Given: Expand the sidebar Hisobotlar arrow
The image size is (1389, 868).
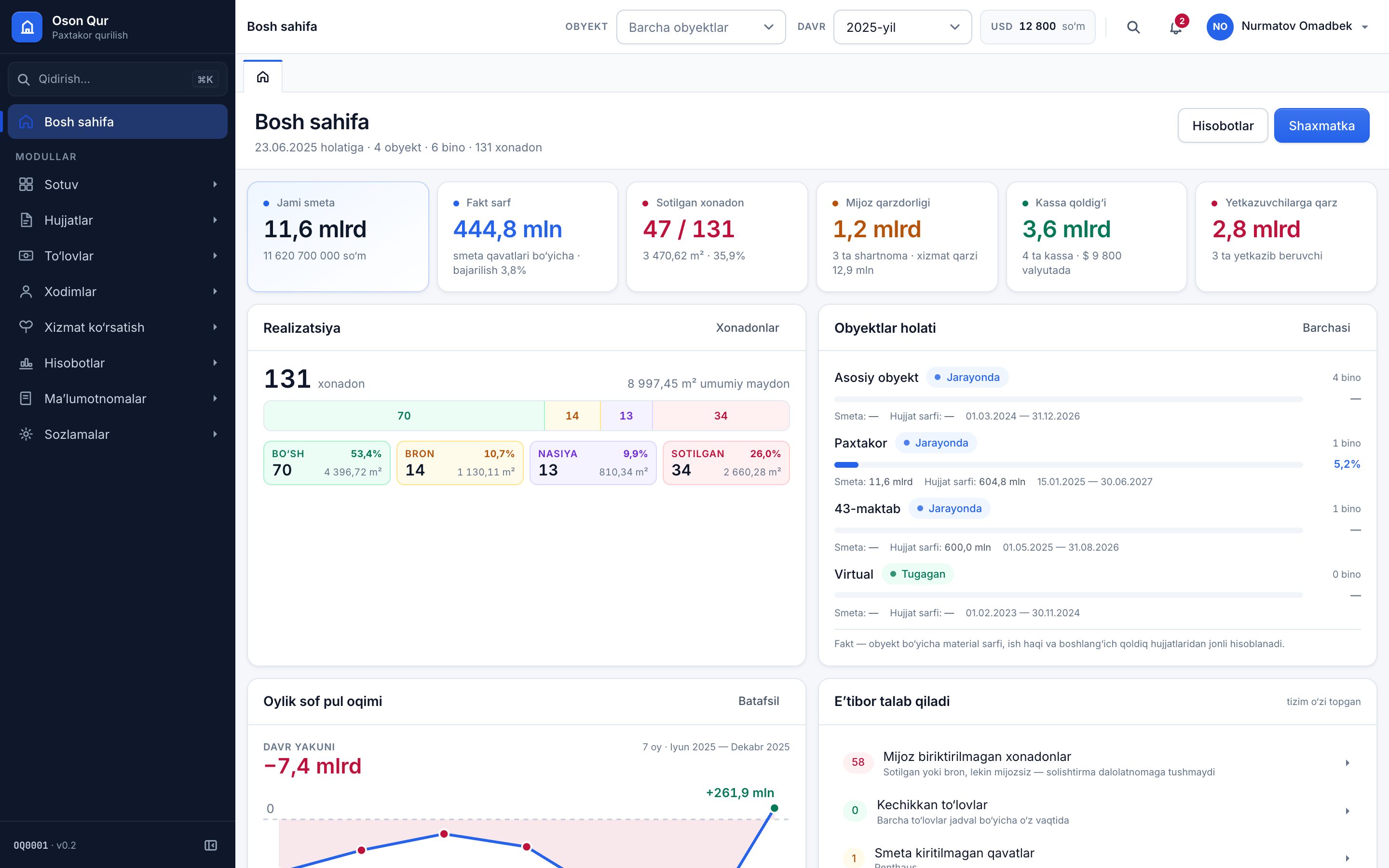Looking at the screenshot, I should pyautogui.click(x=215, y=363).
